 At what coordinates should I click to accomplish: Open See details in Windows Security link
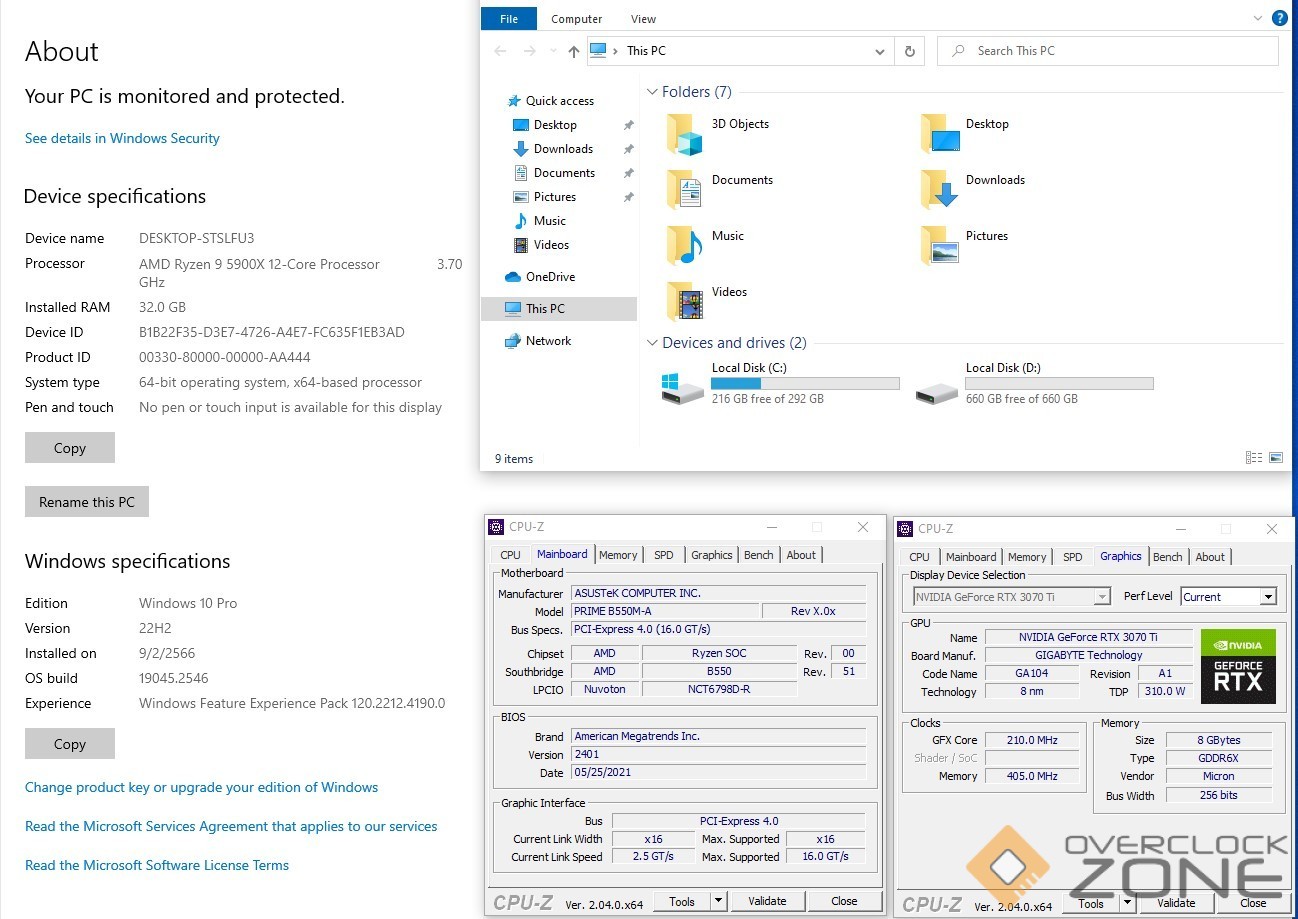(122, 138)
